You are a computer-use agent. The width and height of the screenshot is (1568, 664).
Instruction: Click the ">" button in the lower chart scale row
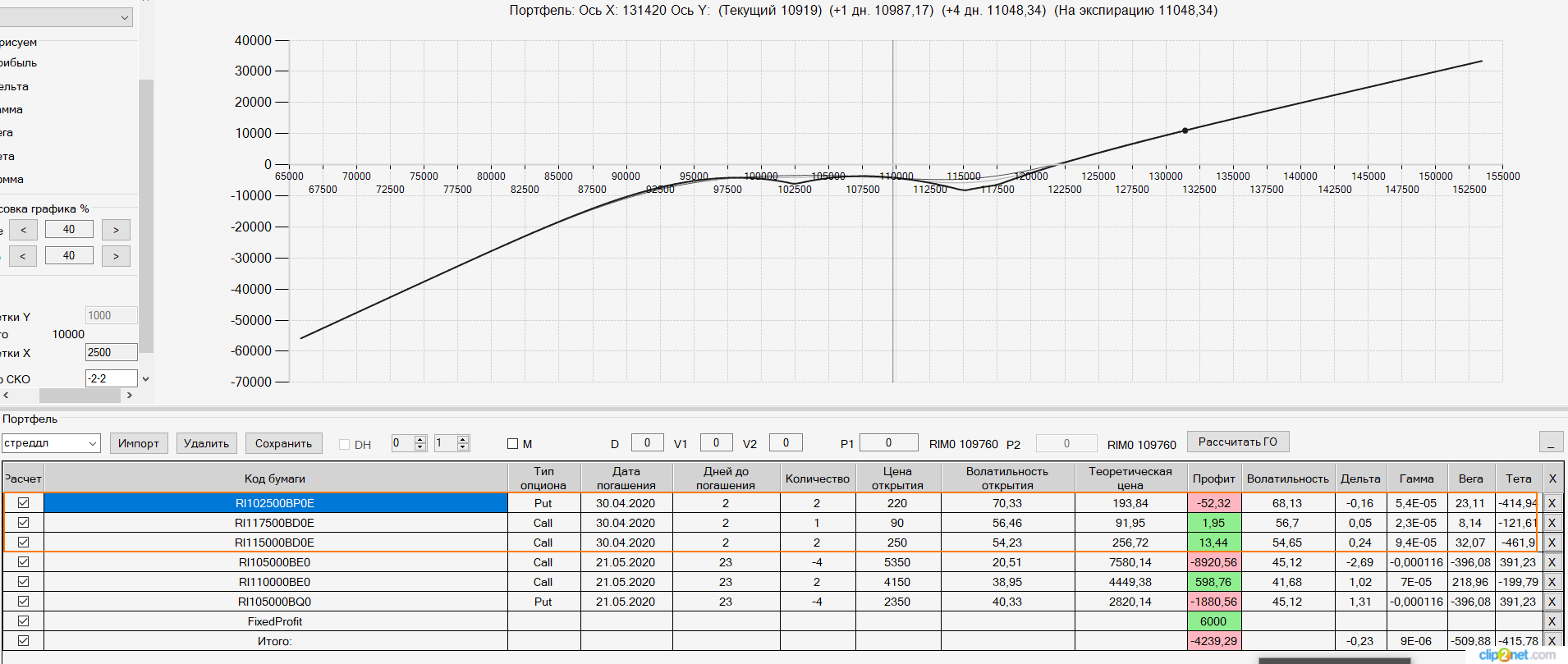click(x=116, y=256)
